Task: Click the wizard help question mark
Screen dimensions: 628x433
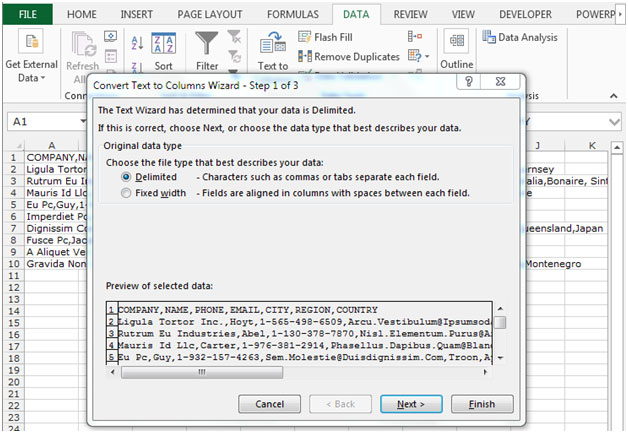Action: click(468, 82)
